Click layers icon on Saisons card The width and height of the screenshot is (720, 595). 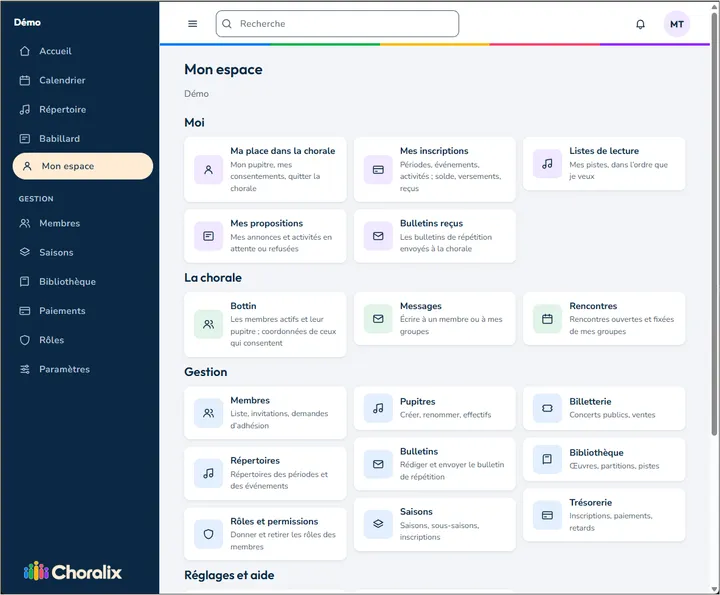click(378, 524)
